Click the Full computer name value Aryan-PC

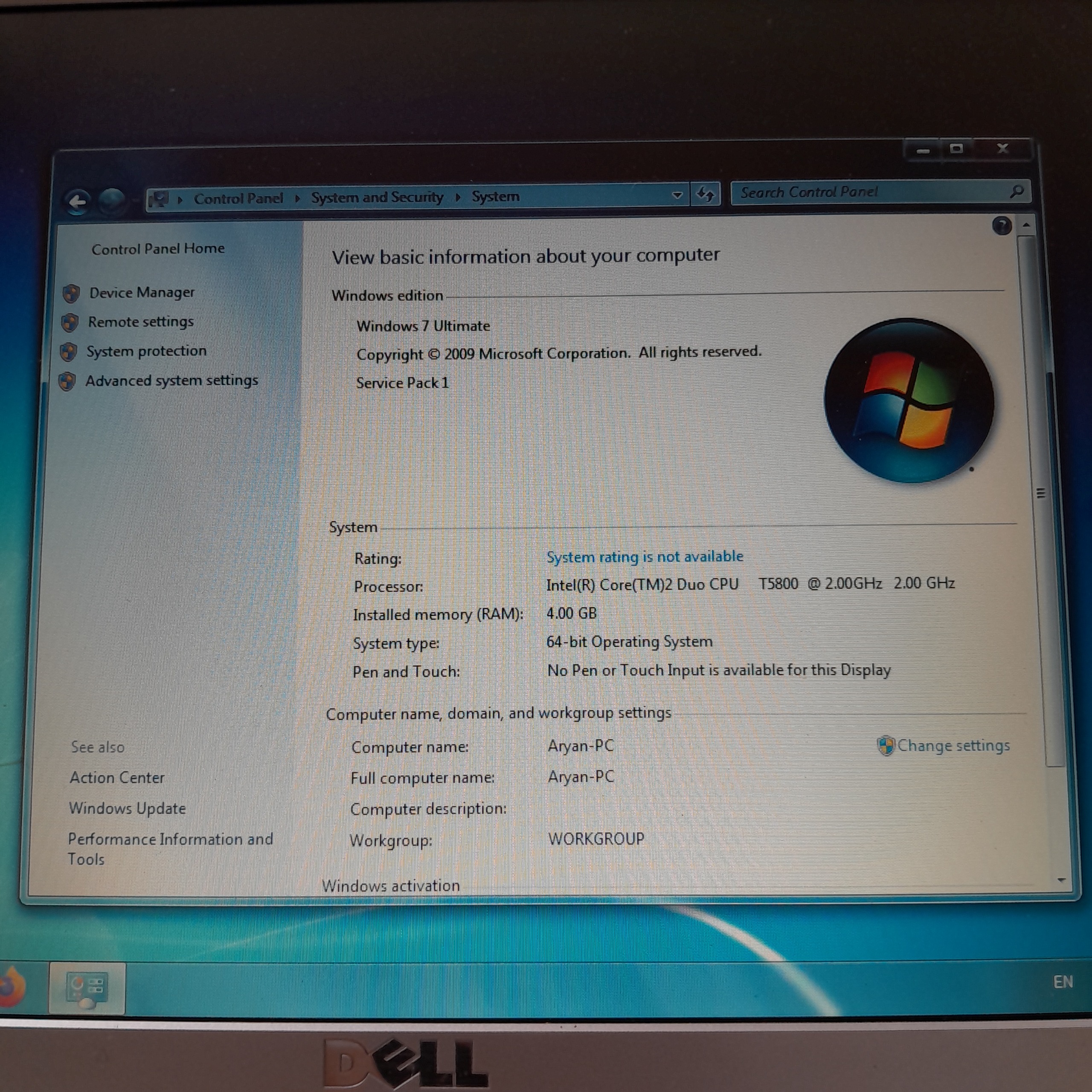[581, 777]
